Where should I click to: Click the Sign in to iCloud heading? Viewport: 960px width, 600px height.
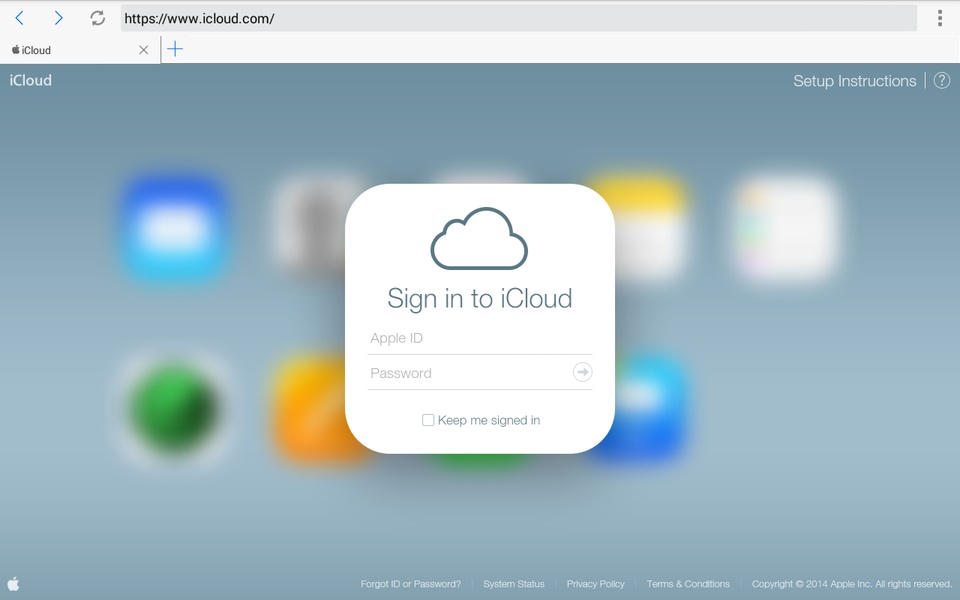click(480, 299)
